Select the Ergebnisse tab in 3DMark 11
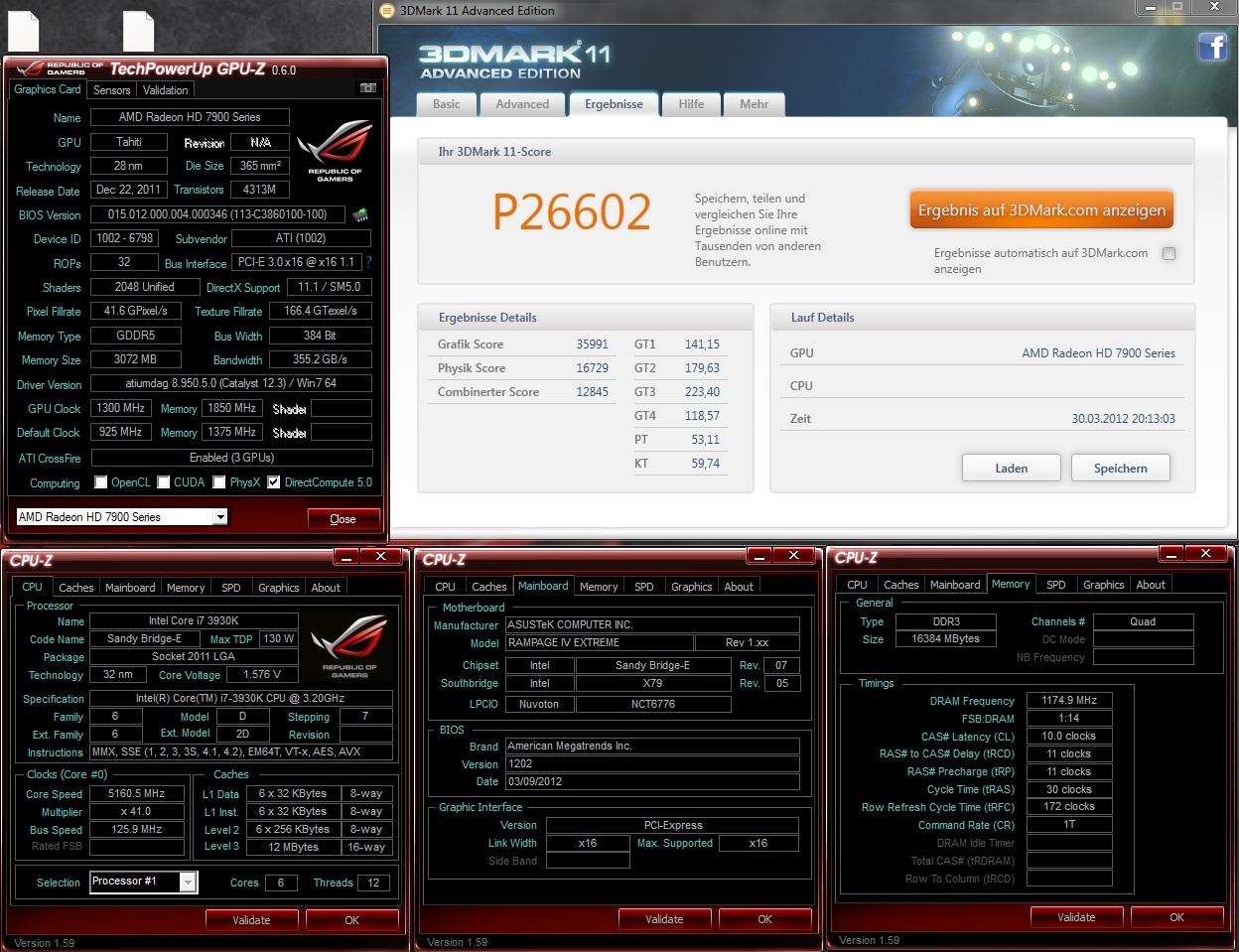 pyautogui.click(x=614, y=104)
